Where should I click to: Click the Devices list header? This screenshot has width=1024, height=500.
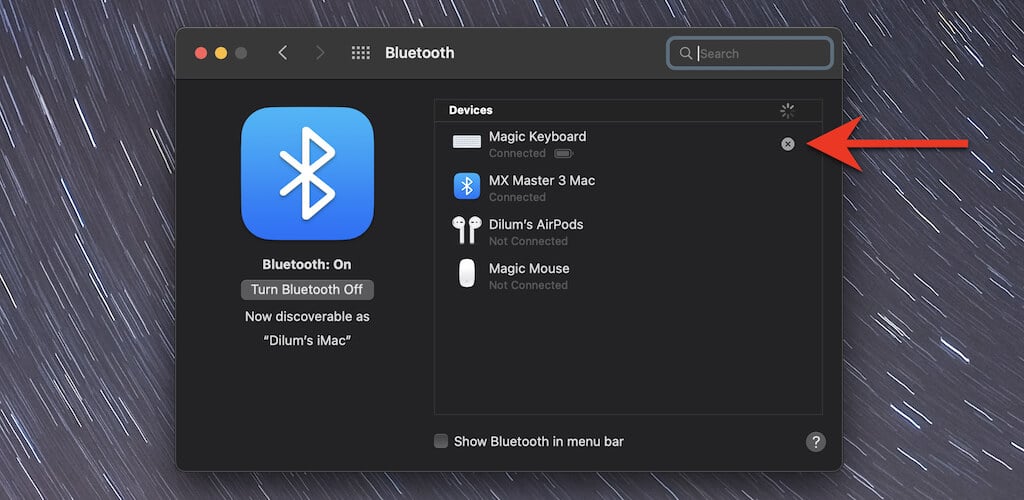coord(628,110)
